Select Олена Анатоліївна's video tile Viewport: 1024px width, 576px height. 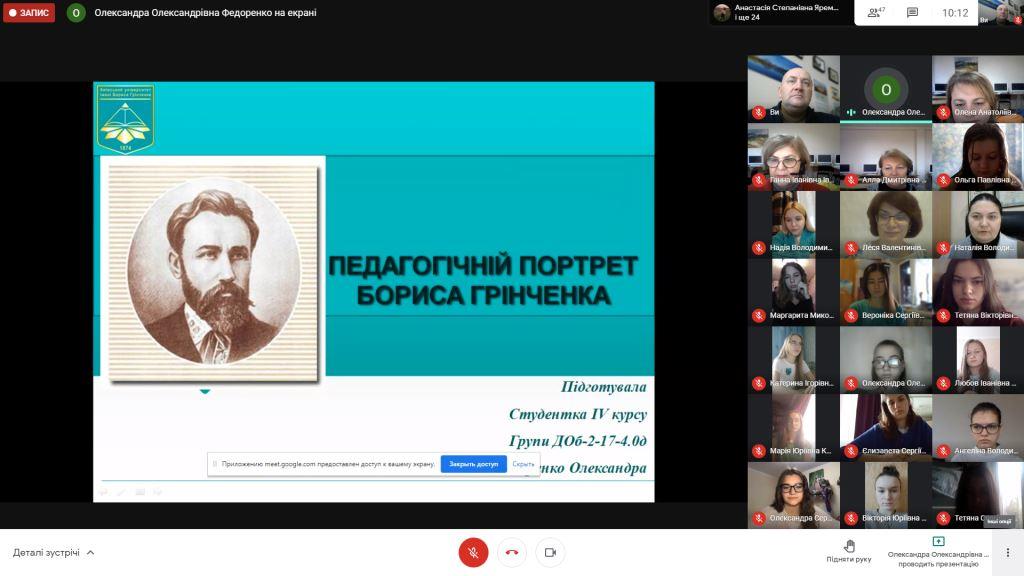click(x=977, y=88)
